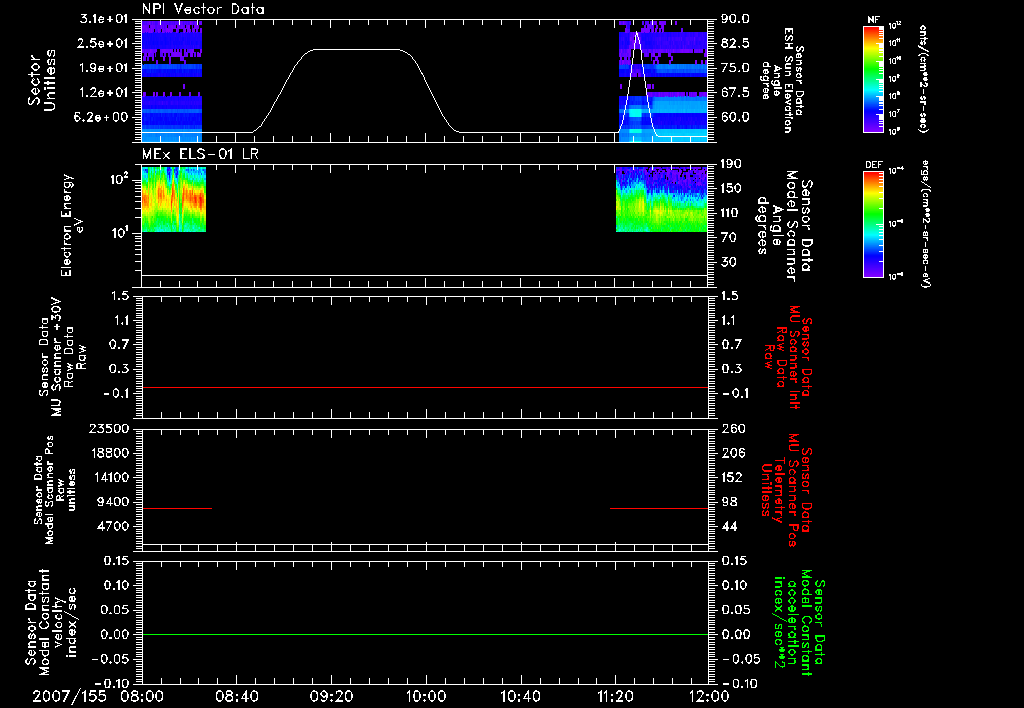Click the 260 telemetry axis value
This screenshot has height=708, width=1024.
tap(733, 428)
